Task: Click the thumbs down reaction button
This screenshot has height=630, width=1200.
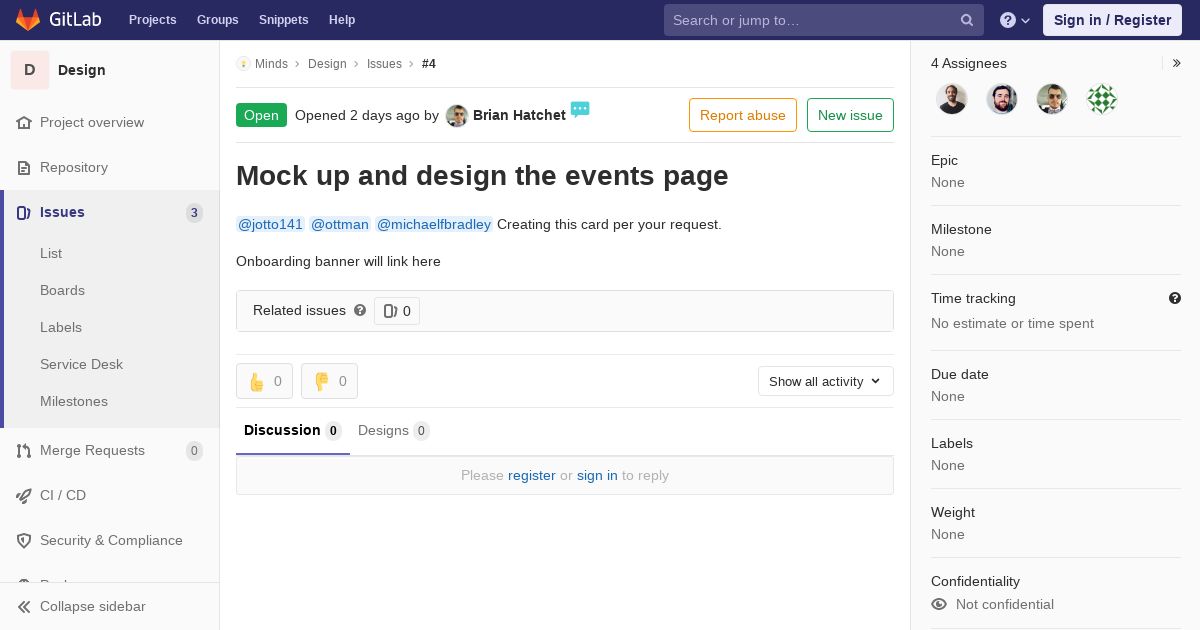Action: coord(329,381)
